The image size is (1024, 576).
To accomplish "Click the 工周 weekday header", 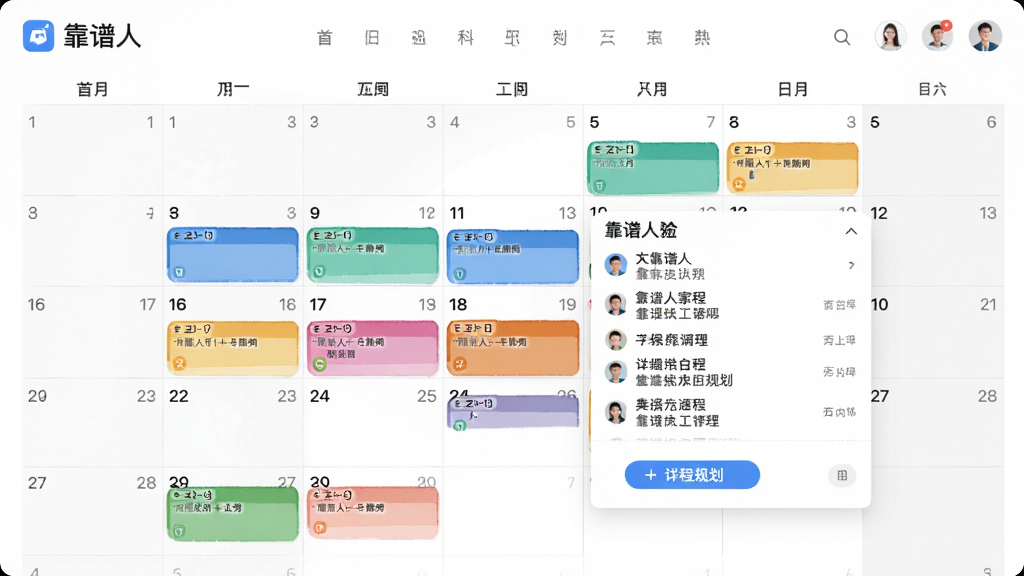I will (x=511, y=89).
